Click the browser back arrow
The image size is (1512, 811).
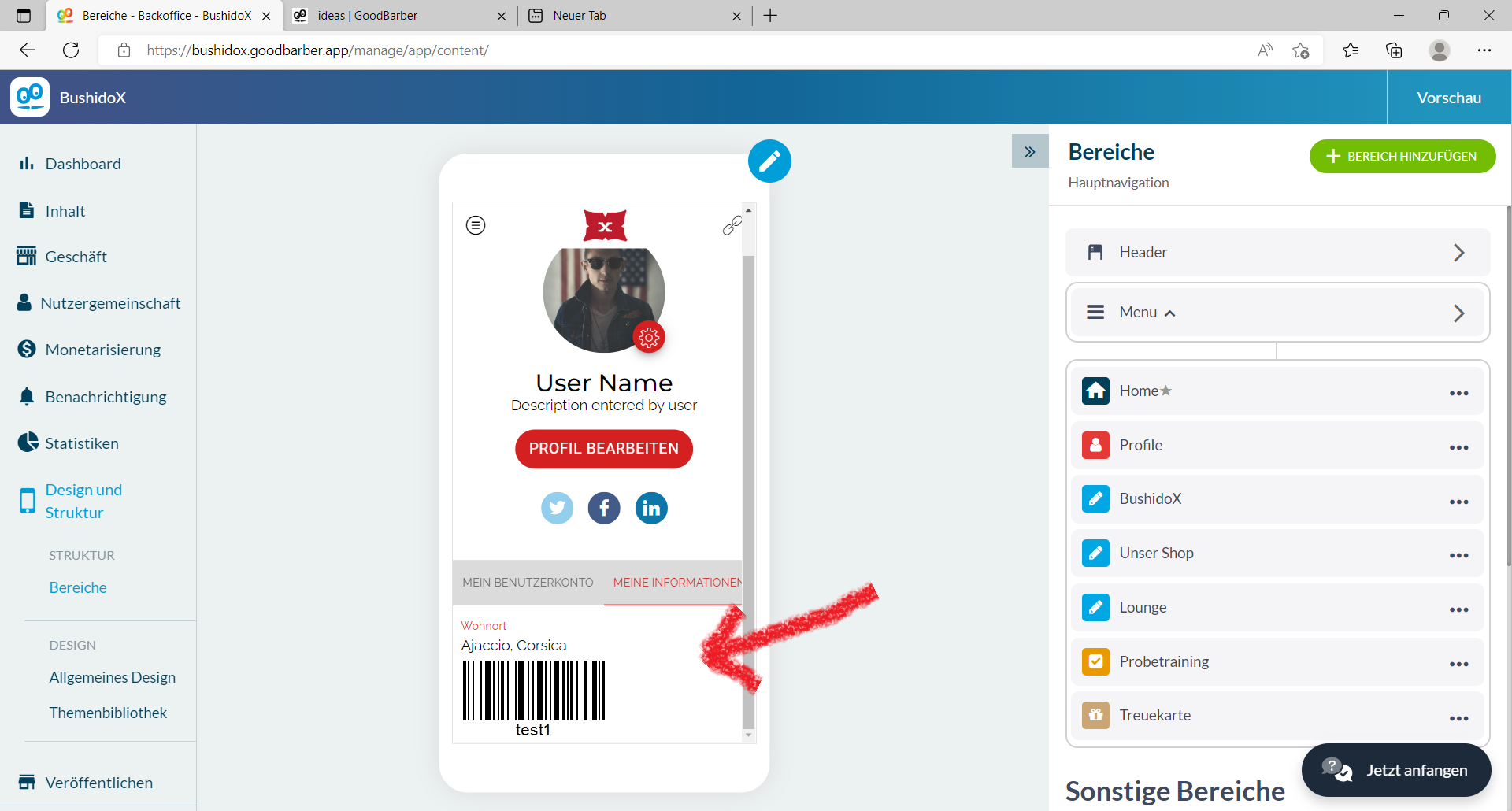click(28, 50)
